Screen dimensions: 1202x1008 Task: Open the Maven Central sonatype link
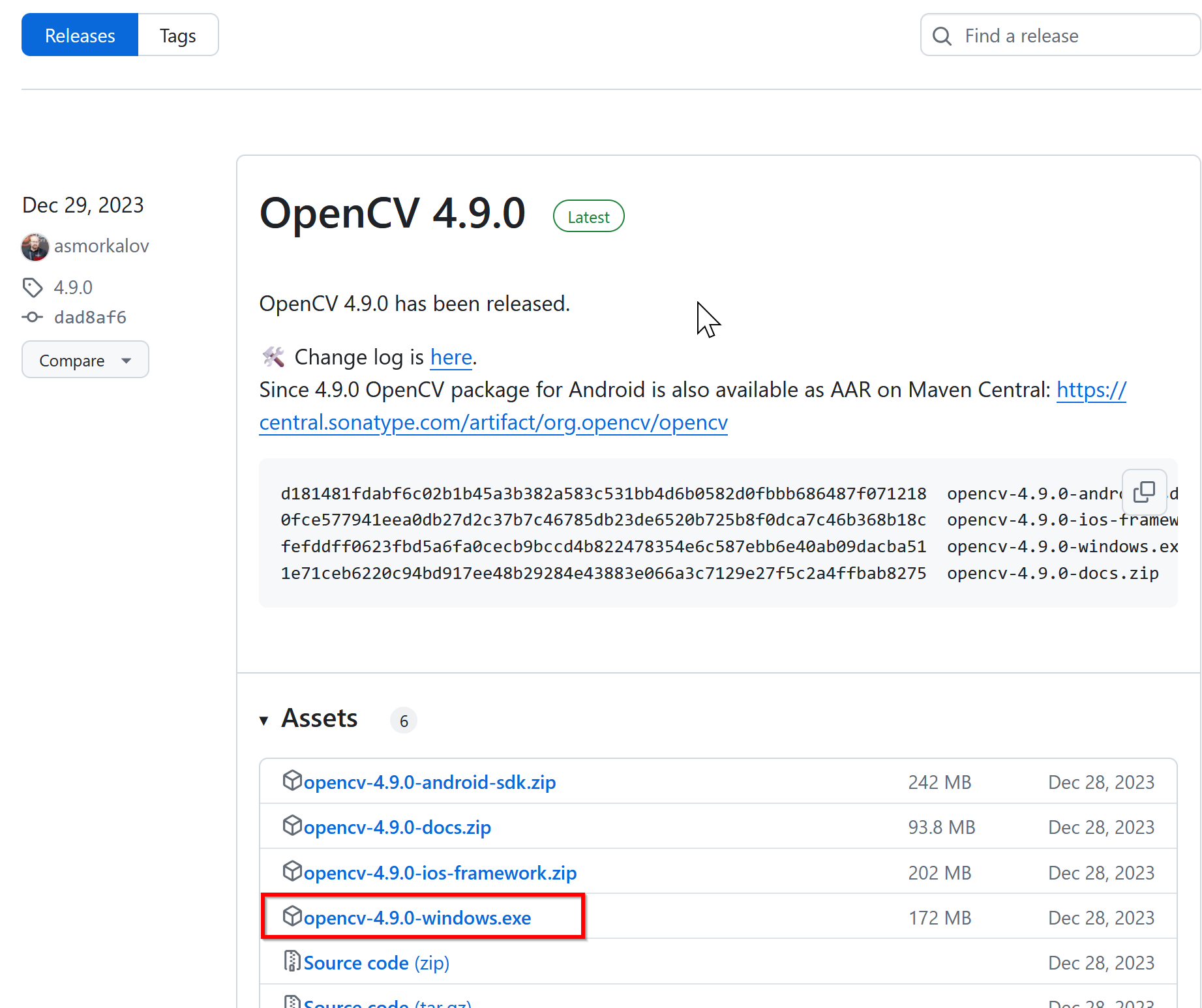point(493,422)
